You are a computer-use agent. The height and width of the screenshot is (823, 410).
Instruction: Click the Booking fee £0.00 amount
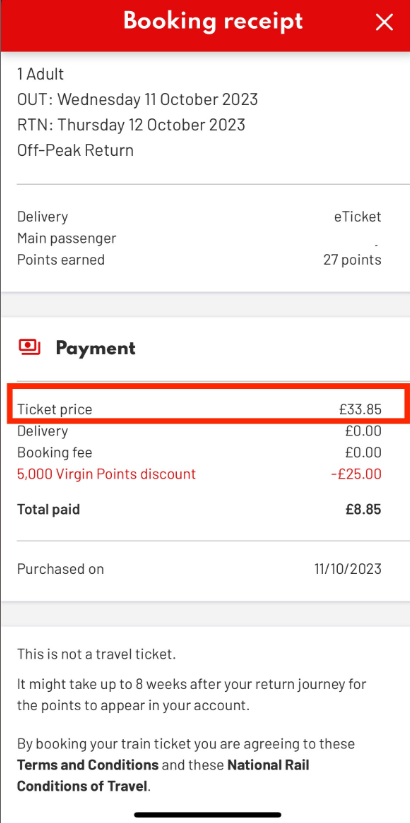(x=363, y=452)
